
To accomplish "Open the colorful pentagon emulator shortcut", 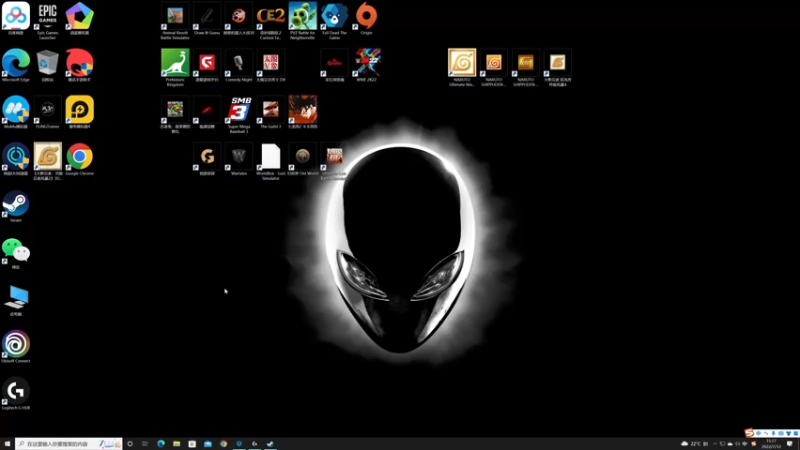I will point(80,18).
